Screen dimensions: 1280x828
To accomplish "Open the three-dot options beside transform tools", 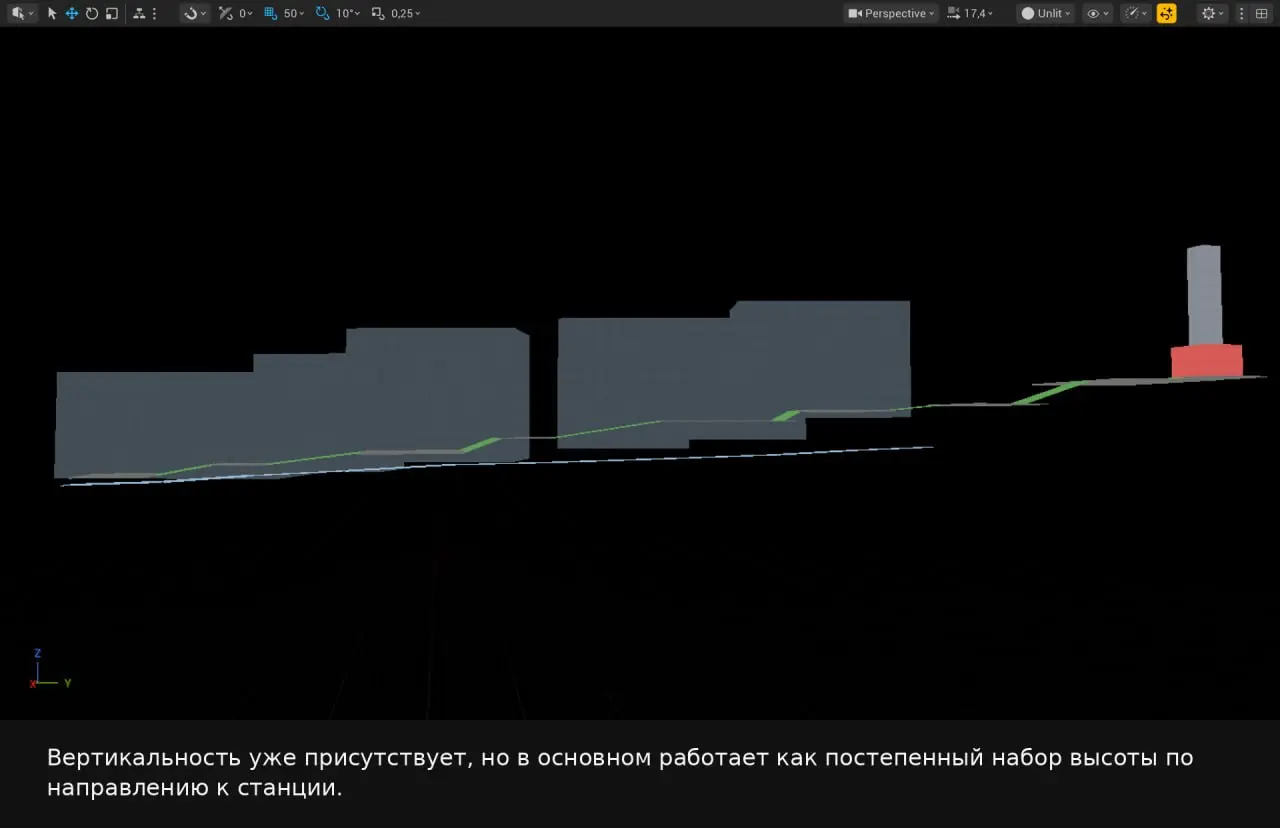I will click(154, 13).
